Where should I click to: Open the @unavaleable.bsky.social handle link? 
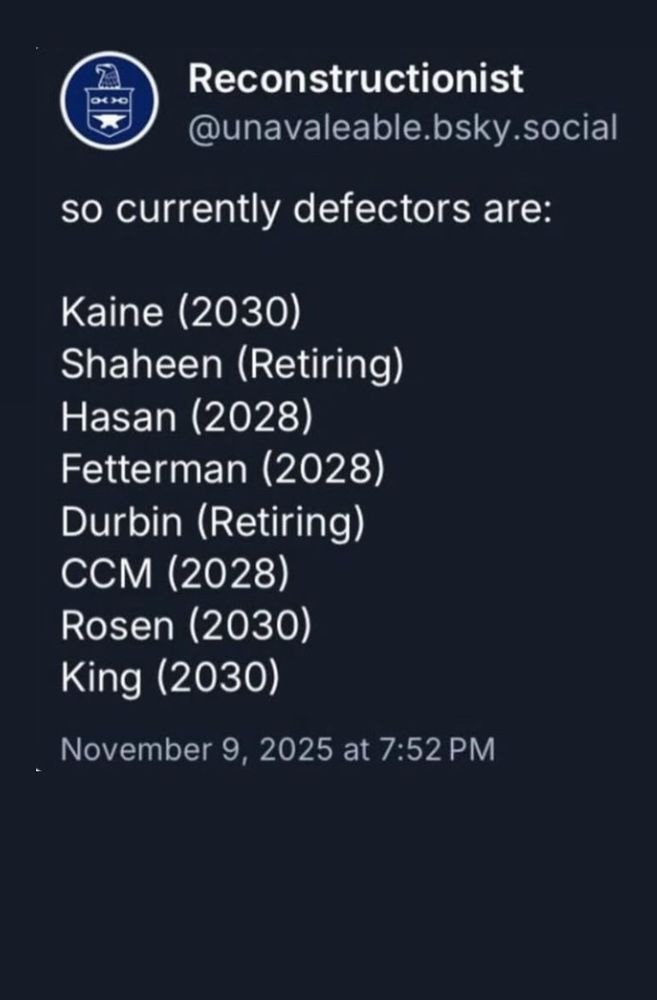pyautogui.click(x=402, y=128)
